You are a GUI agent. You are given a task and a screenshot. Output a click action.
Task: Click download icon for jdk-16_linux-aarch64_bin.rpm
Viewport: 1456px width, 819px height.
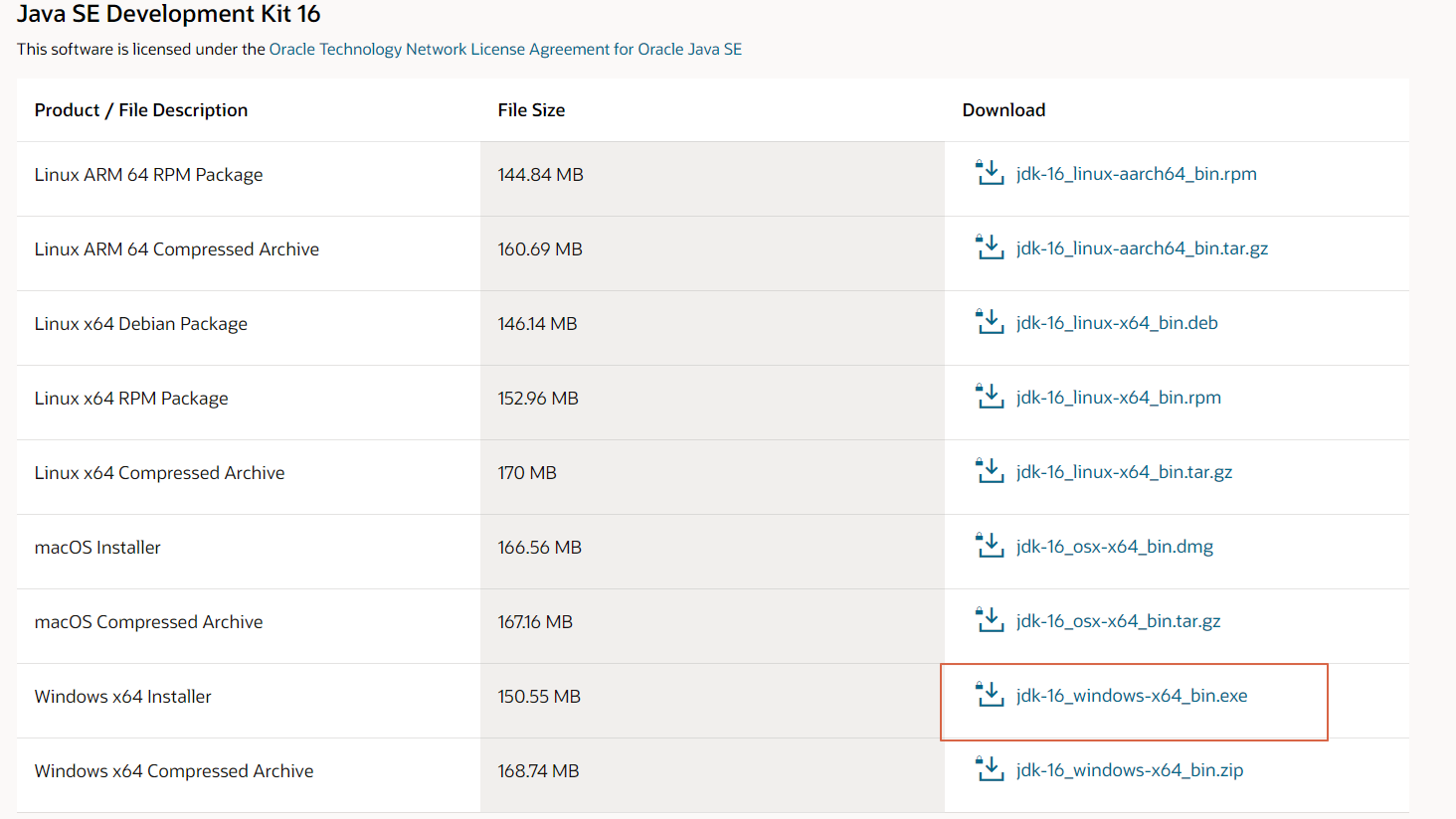coord(990,173)
